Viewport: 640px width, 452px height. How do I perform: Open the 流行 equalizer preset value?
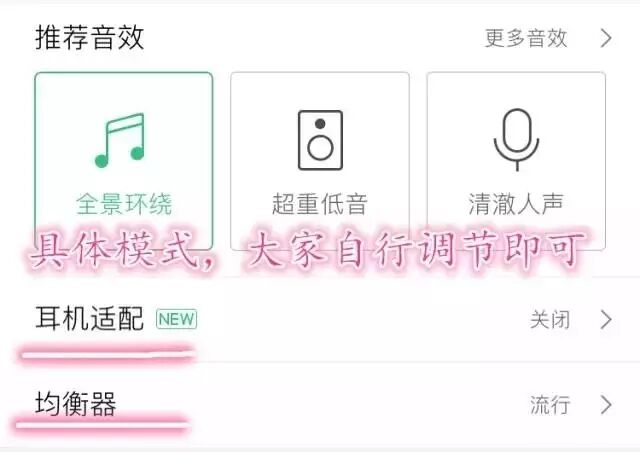(x=550, y=405)
